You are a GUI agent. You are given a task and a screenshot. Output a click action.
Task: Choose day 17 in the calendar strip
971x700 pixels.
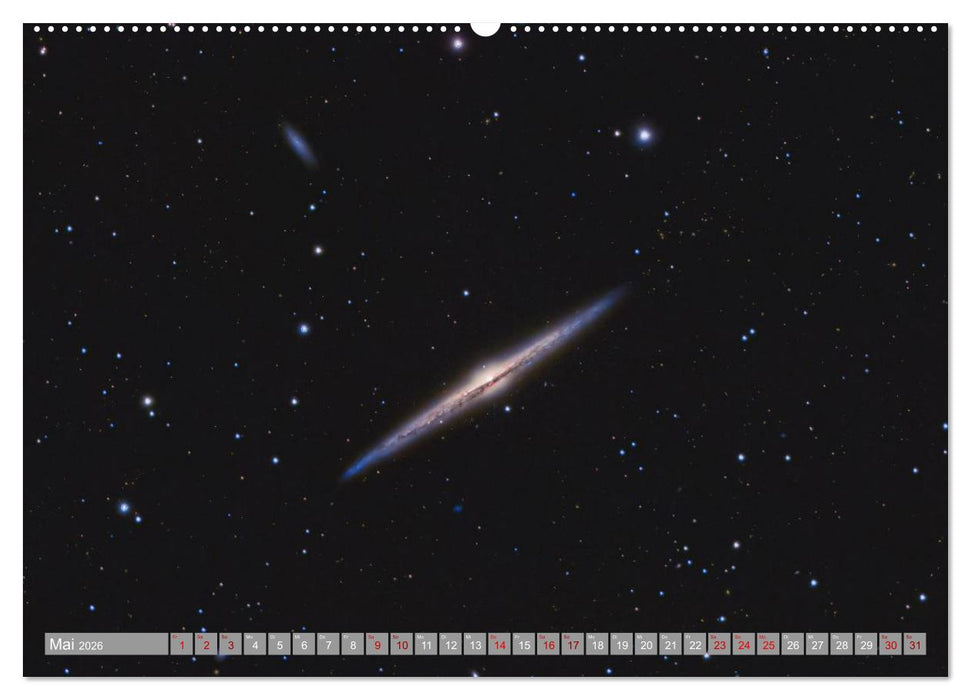pos(573,645)
